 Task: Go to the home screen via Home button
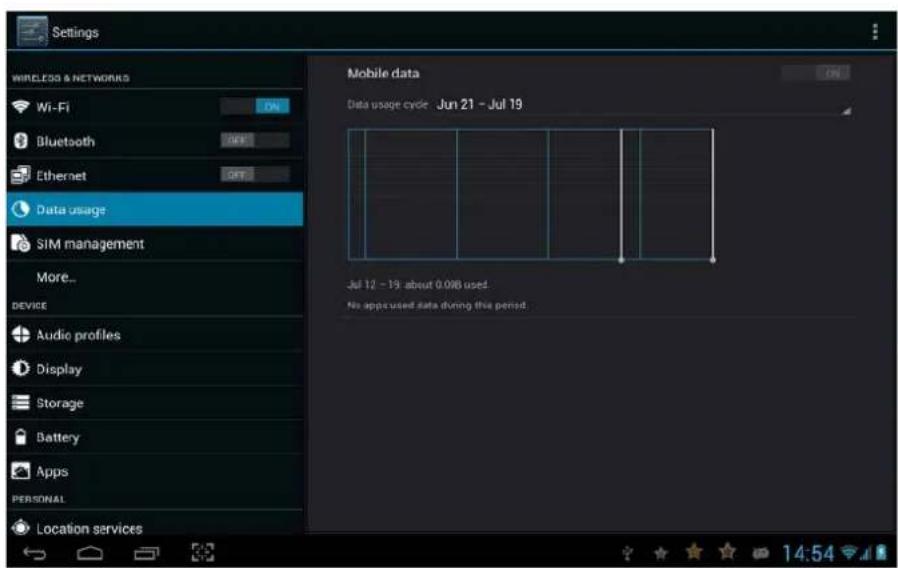[90, 553]
